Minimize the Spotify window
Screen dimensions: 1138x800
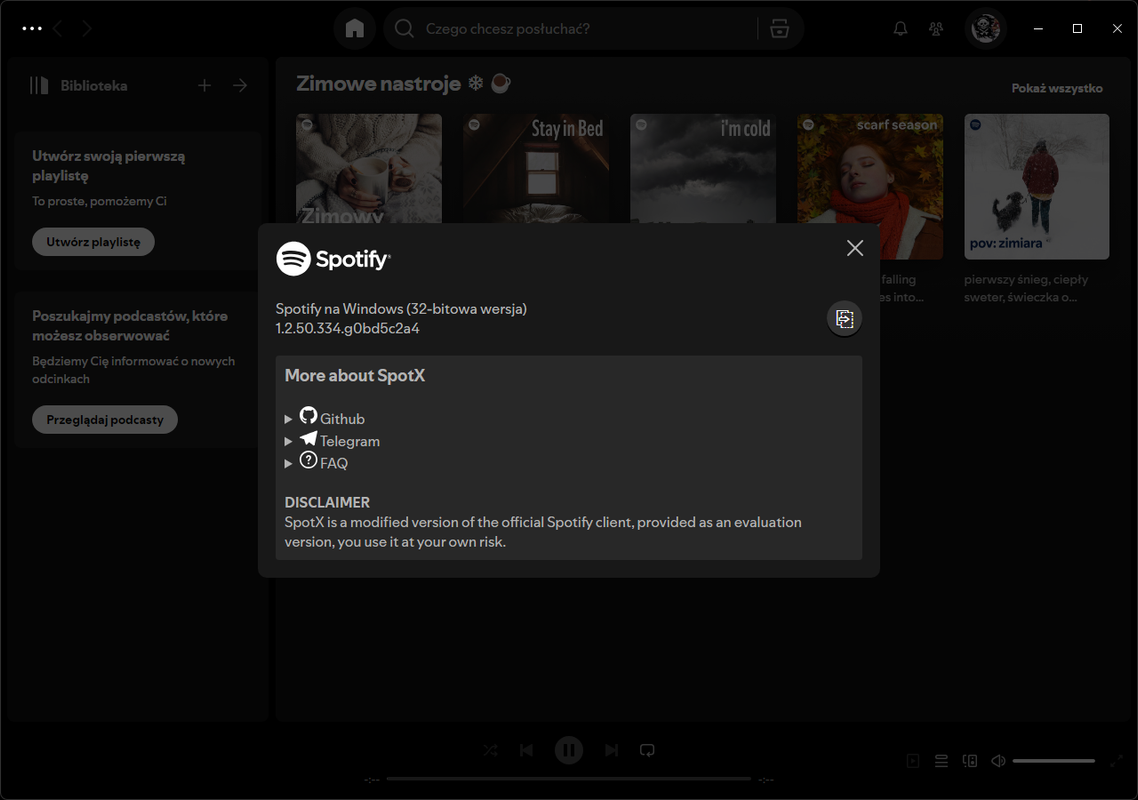(x=1039, y=28)
